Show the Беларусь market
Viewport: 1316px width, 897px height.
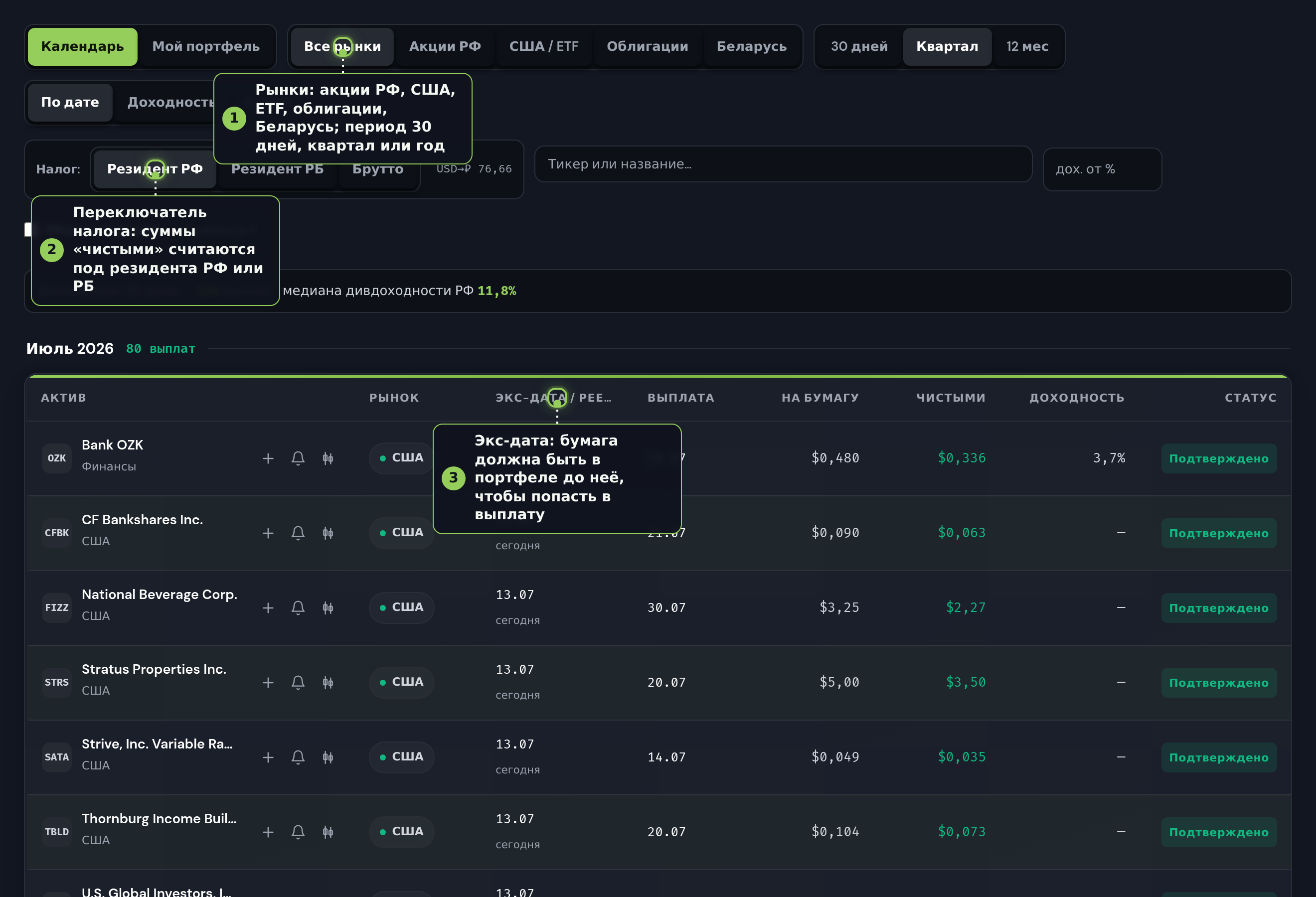(752, 46)
